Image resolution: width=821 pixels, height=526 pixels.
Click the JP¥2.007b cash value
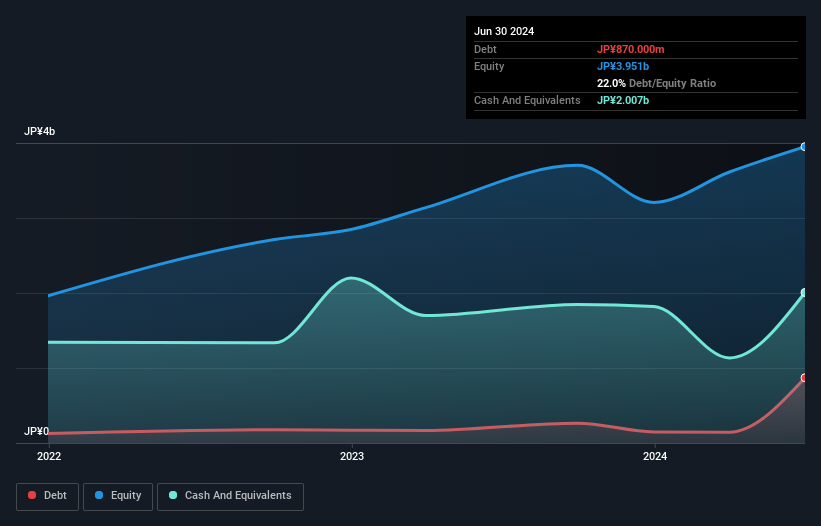tap(623, 100)
